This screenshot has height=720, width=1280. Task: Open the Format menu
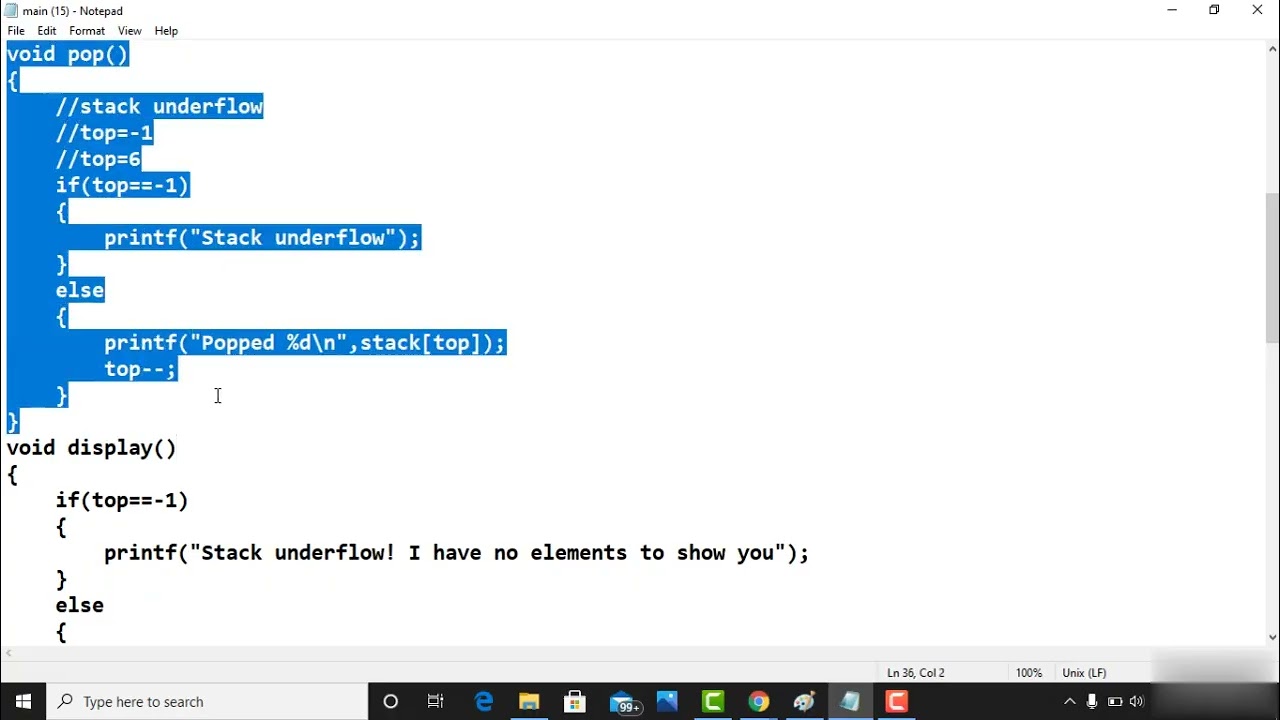click(87, 31)
